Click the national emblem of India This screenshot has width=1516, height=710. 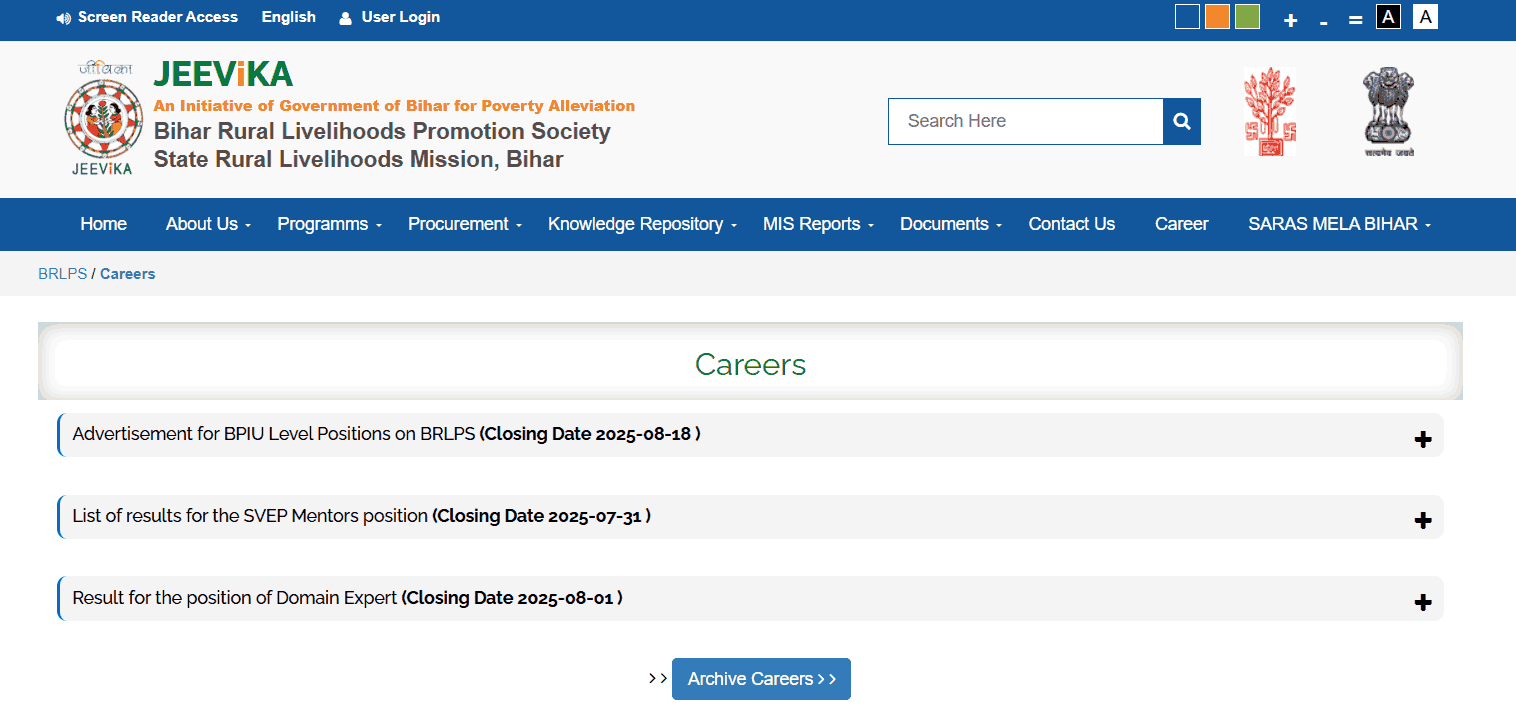tap(1389, 110)
